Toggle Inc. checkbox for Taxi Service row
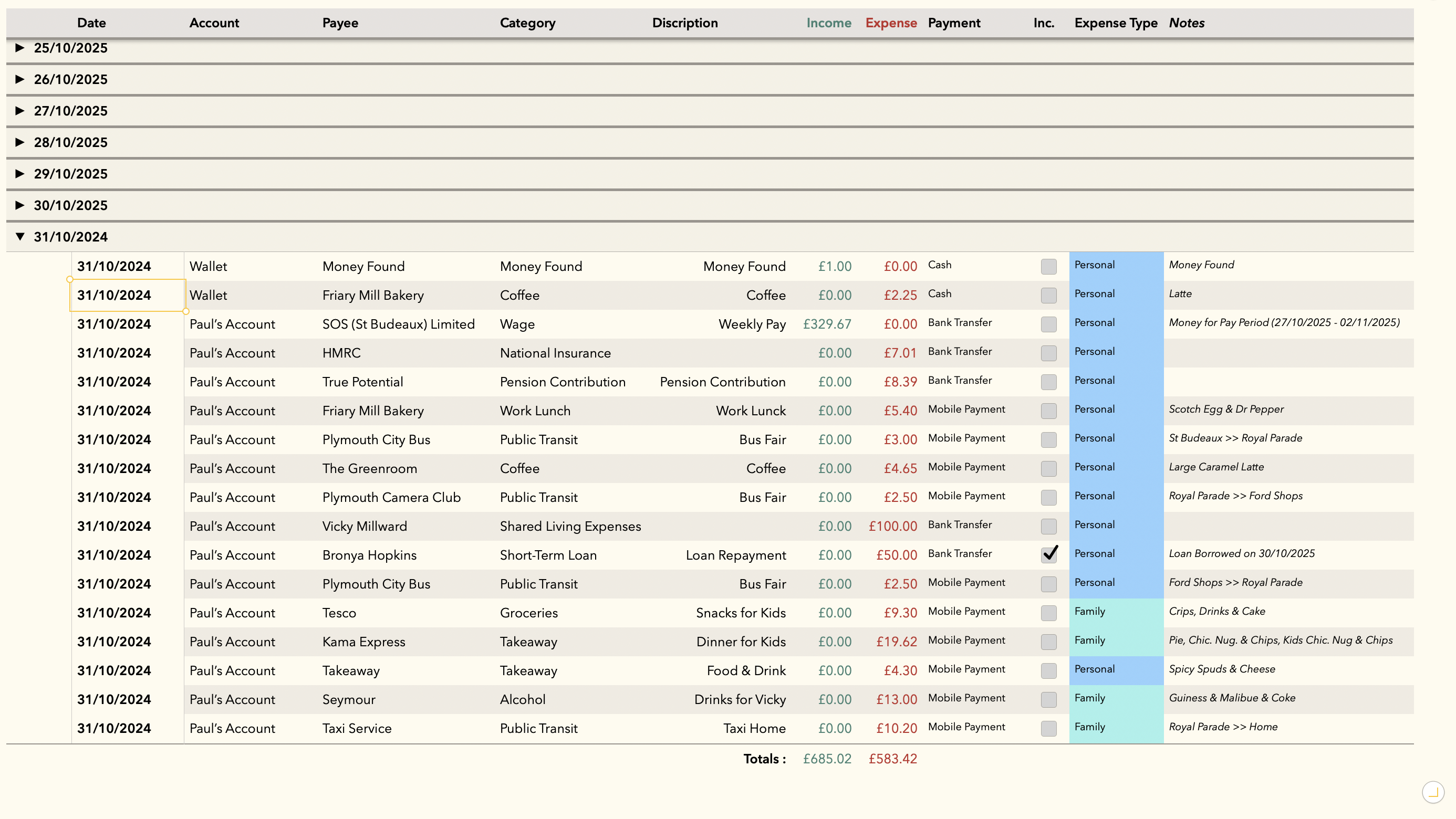The height and width of the screenshot is (819, 1456). (x=1048, y=729)
